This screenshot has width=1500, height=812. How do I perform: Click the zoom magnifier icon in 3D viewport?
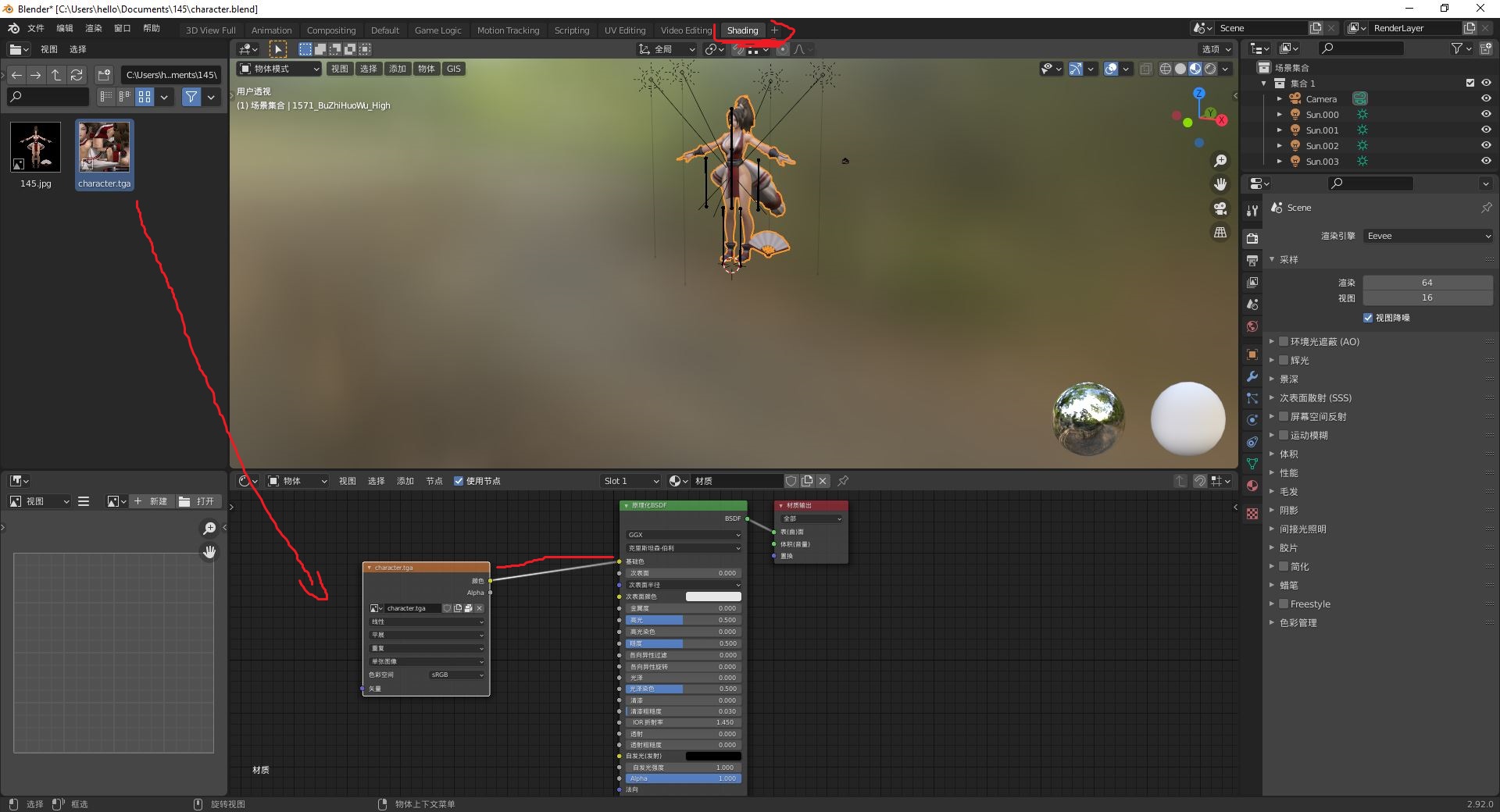coord(1220,161)
